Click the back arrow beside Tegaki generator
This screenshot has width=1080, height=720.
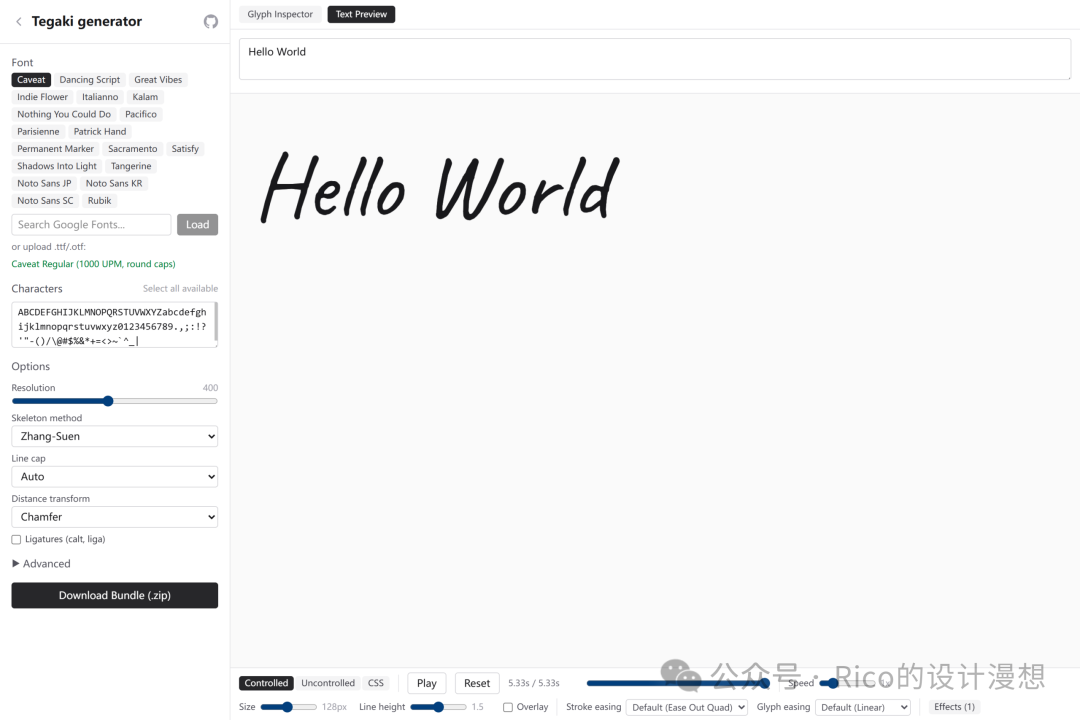point(18,21)
